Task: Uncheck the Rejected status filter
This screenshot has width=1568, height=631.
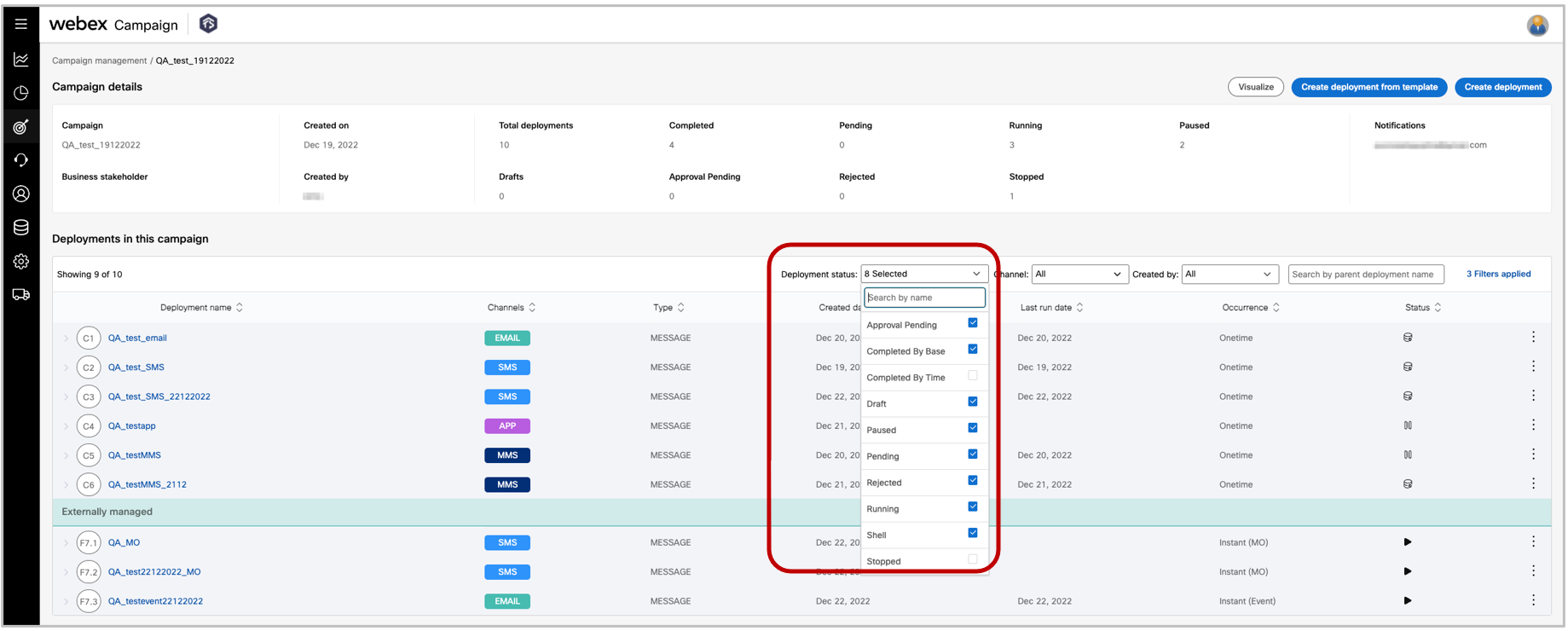Action: click(x=973, y=481)
